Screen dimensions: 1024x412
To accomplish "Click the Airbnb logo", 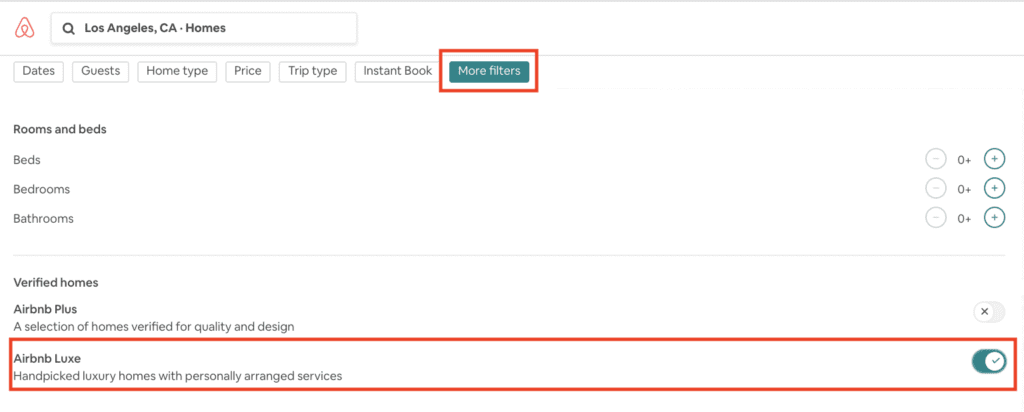I will (24, 28).
